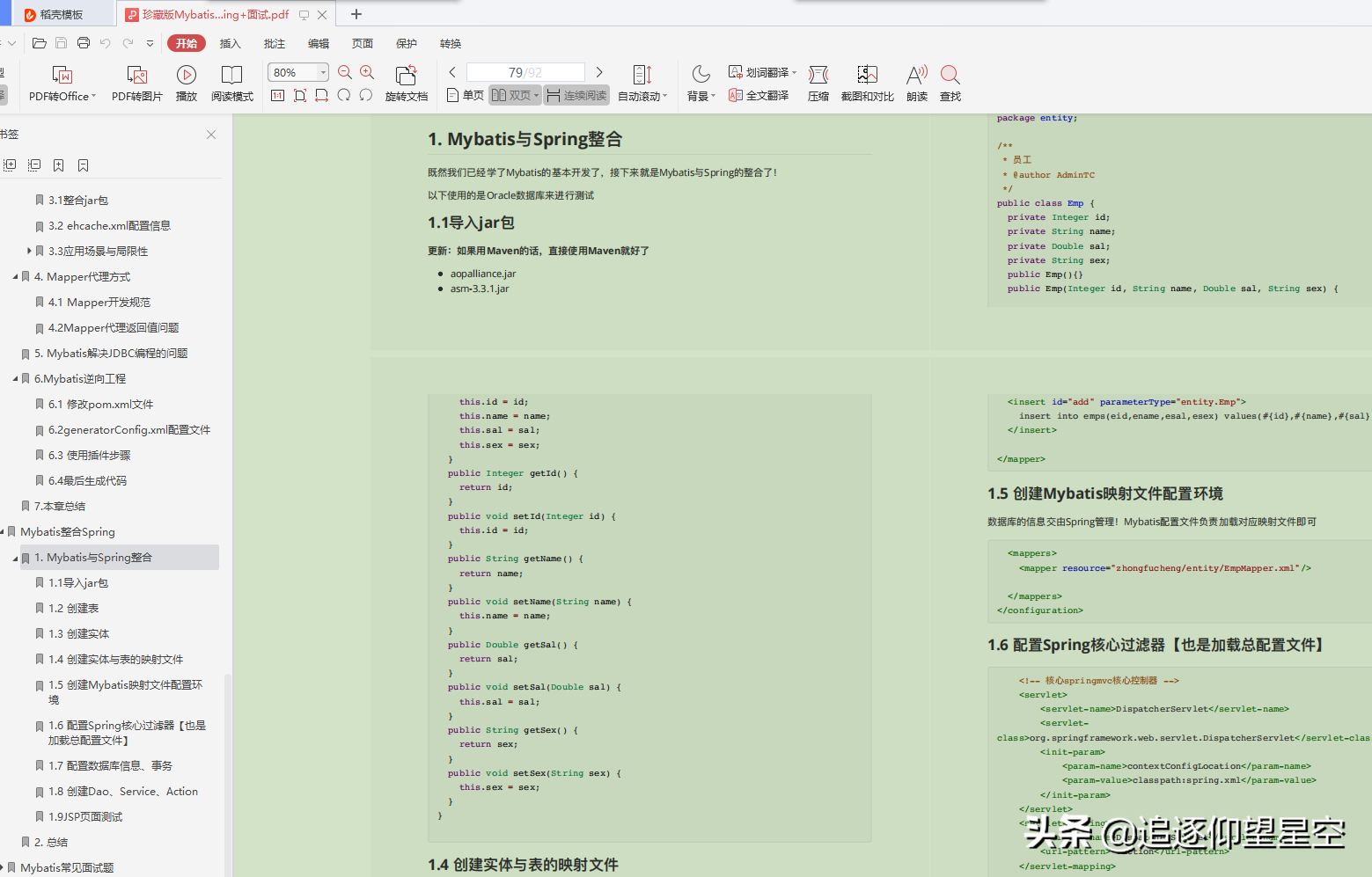Click the Save disk icon
The image size is (1372, 877).
tap(61, 43)
